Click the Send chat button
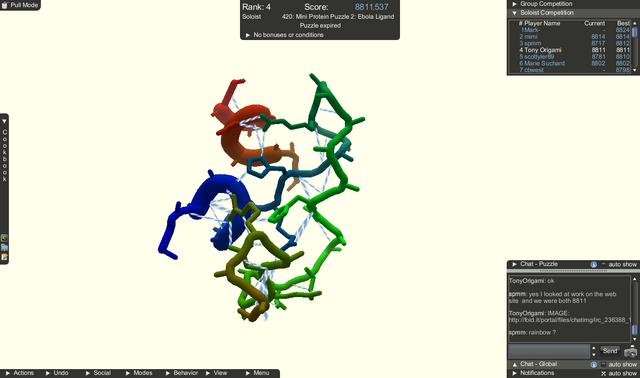Image resolution: width=640 pixels, height=378 pixels. 610,351
